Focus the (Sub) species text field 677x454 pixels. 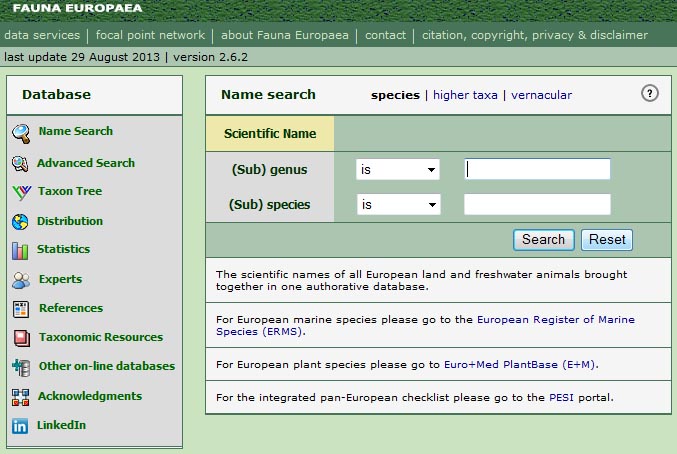[x=537, y=204]
